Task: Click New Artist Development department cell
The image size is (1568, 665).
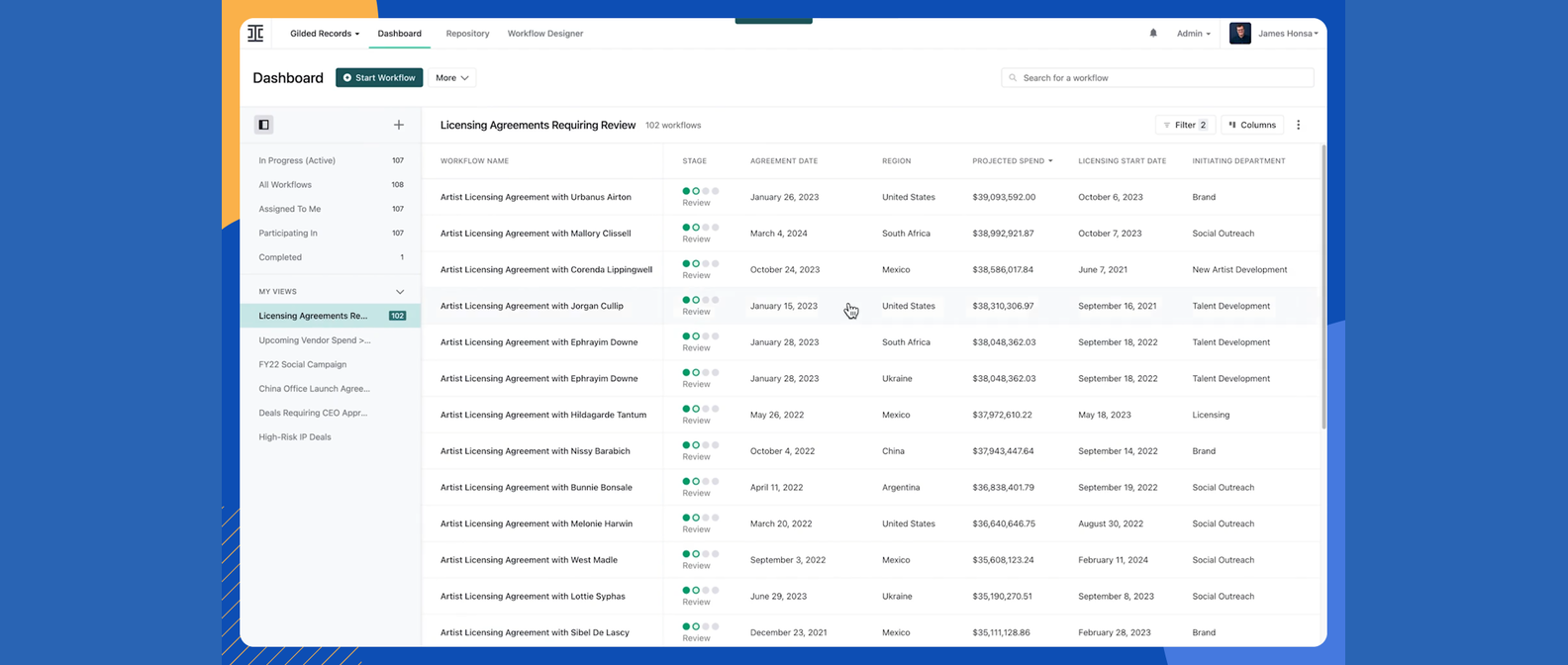Action: click(1239, 269)
